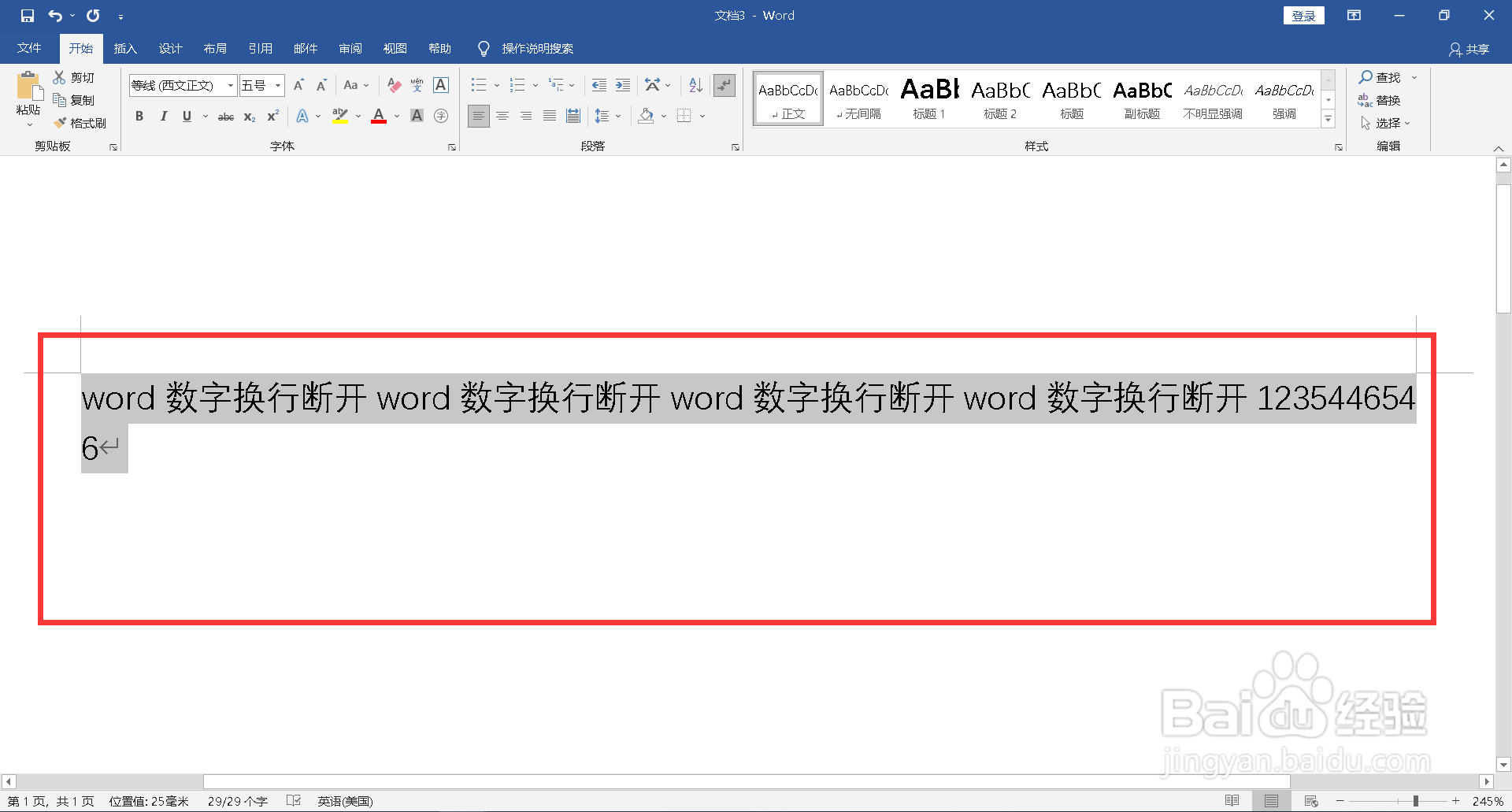Click the strikethrough icon
The image size is (1512, 812).
tap(225, 116)
